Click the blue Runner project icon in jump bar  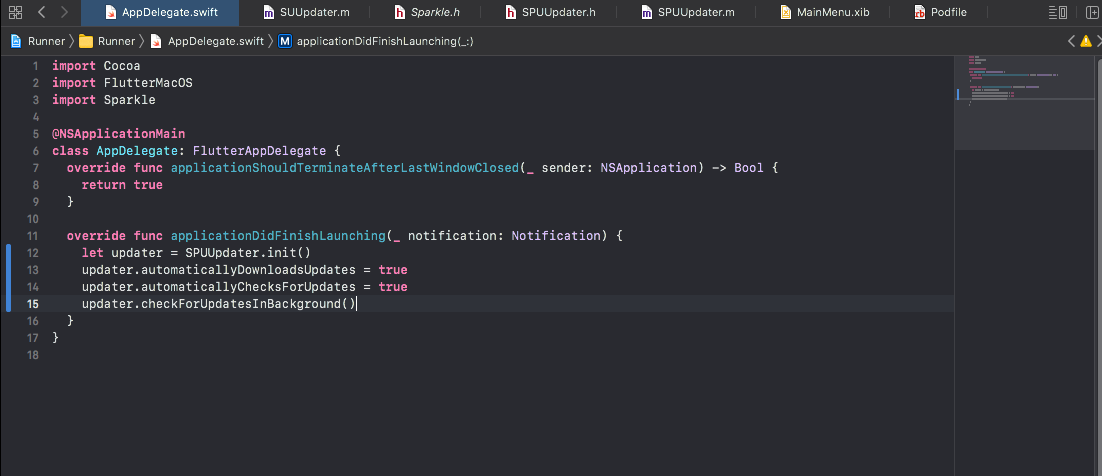click(15, 41)
